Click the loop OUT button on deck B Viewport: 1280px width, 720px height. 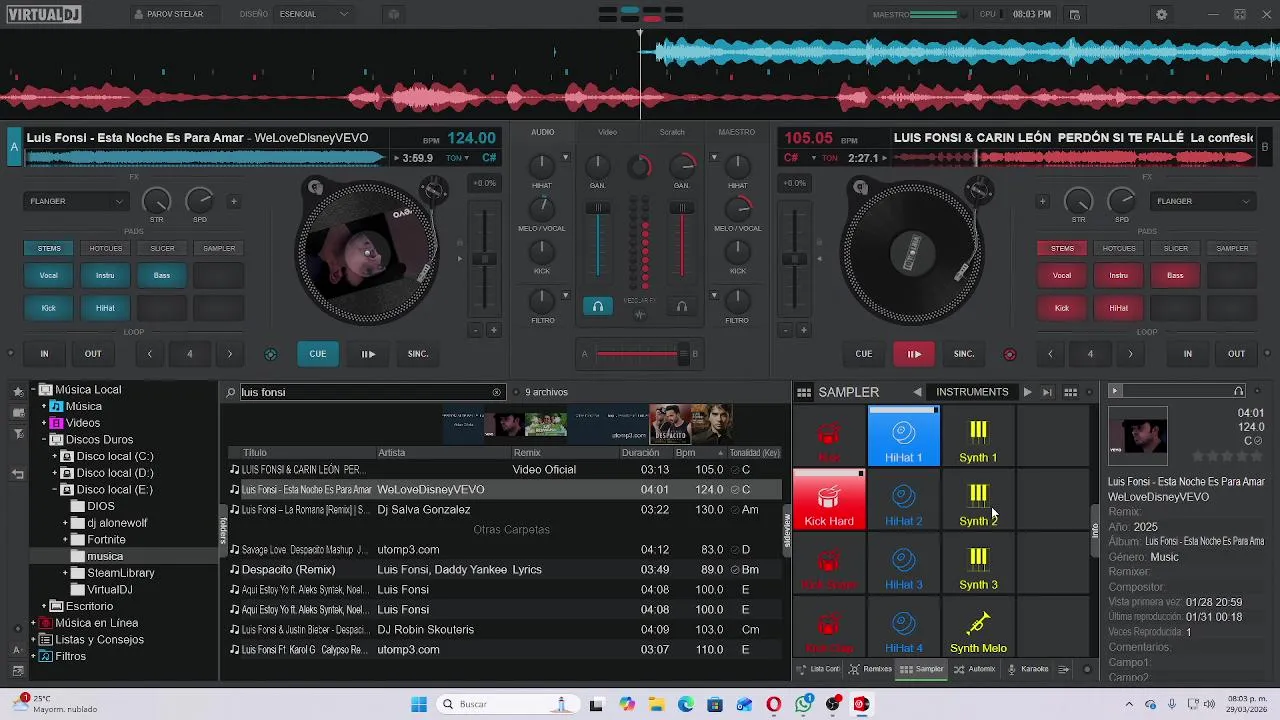point(1237,354)
